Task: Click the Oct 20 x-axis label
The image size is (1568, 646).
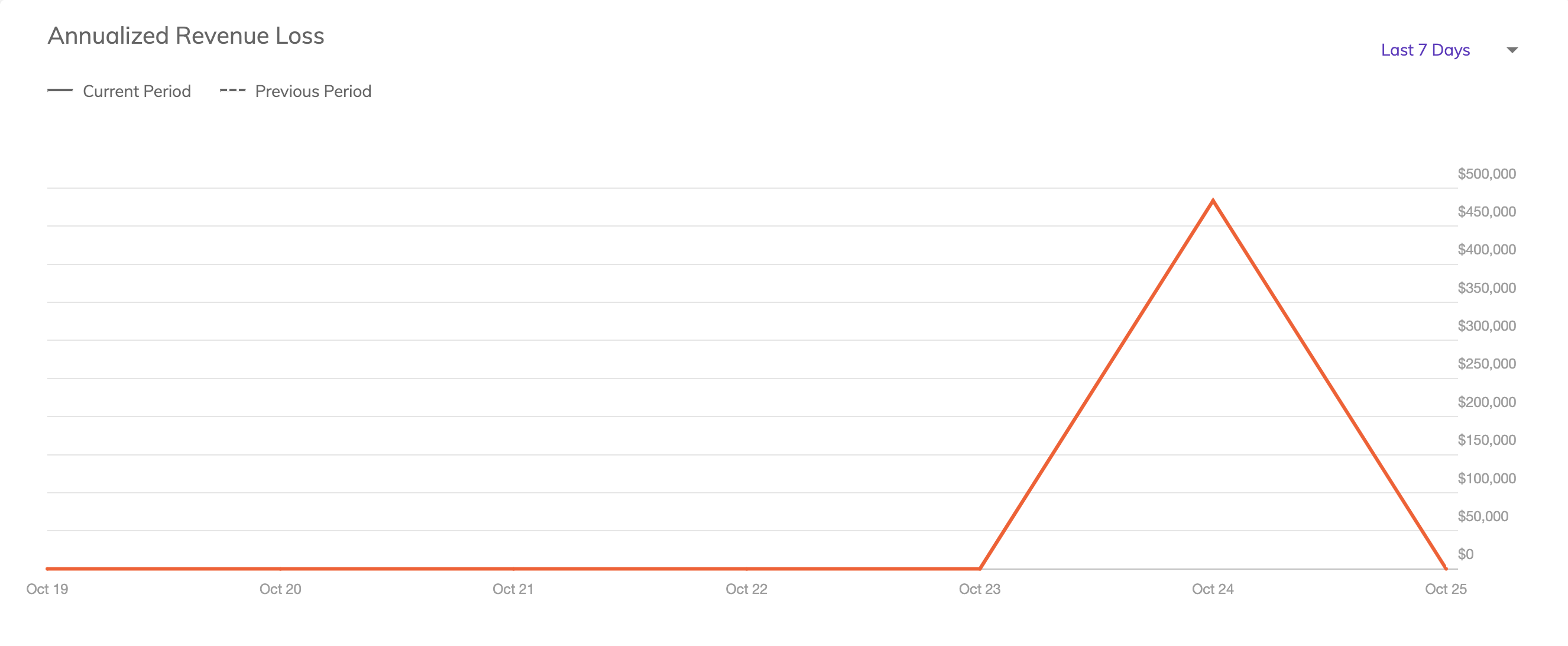Action: pyautogui.click(x=280, y=589)
